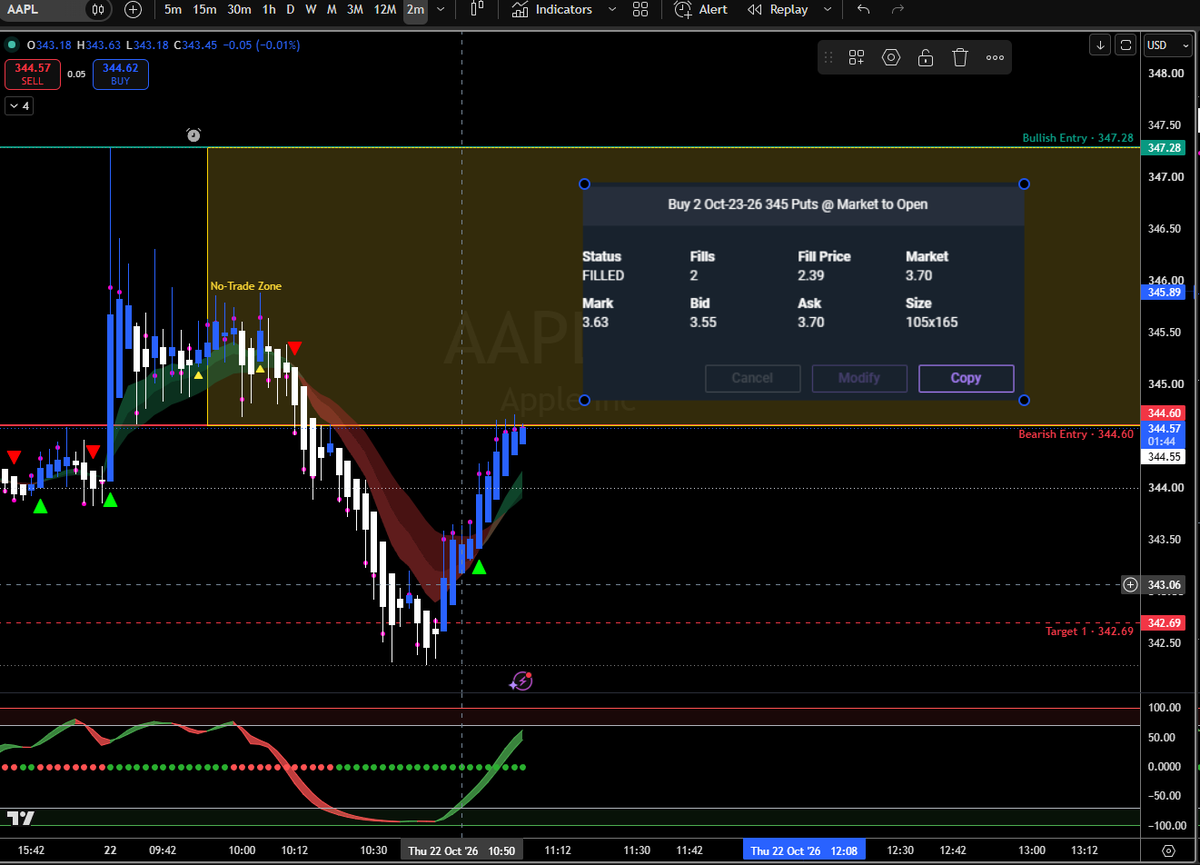
Task: Click the Fill Price value 2.39
Action: click(811, 275)
